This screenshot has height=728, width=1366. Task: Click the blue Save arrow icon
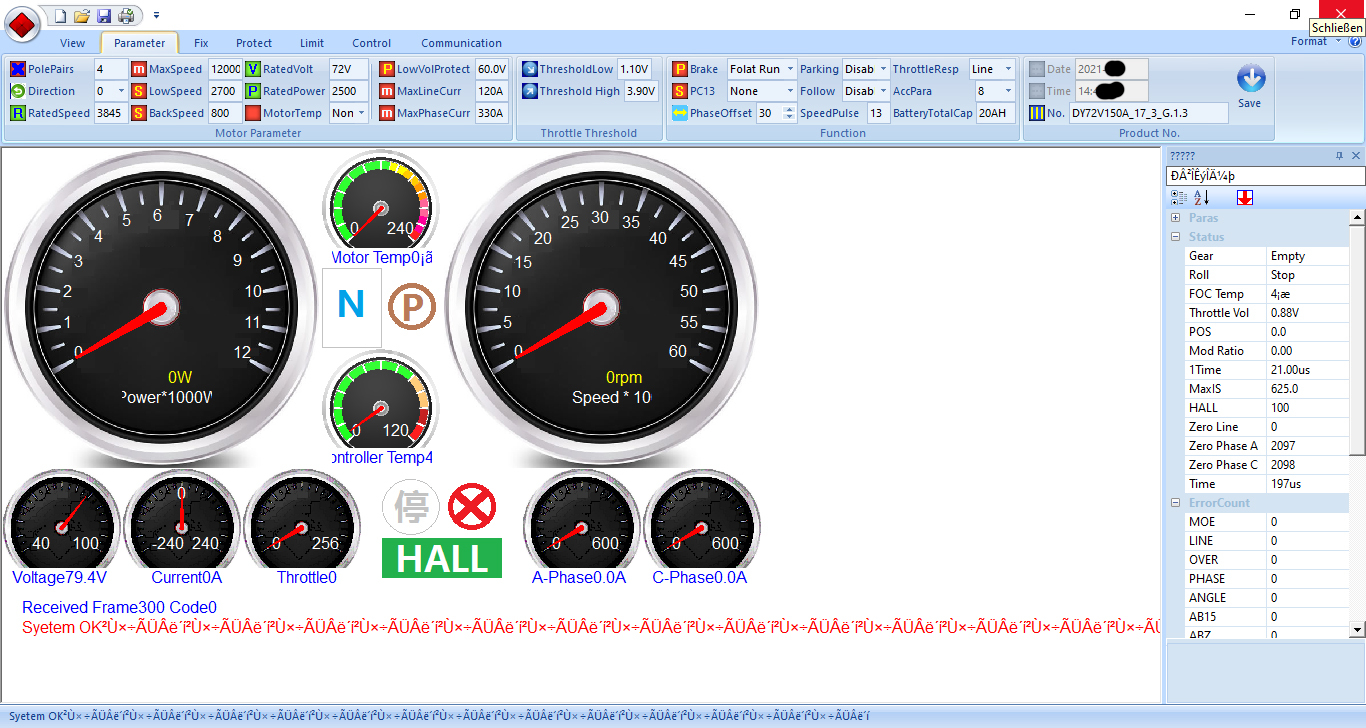point(1250,80)
